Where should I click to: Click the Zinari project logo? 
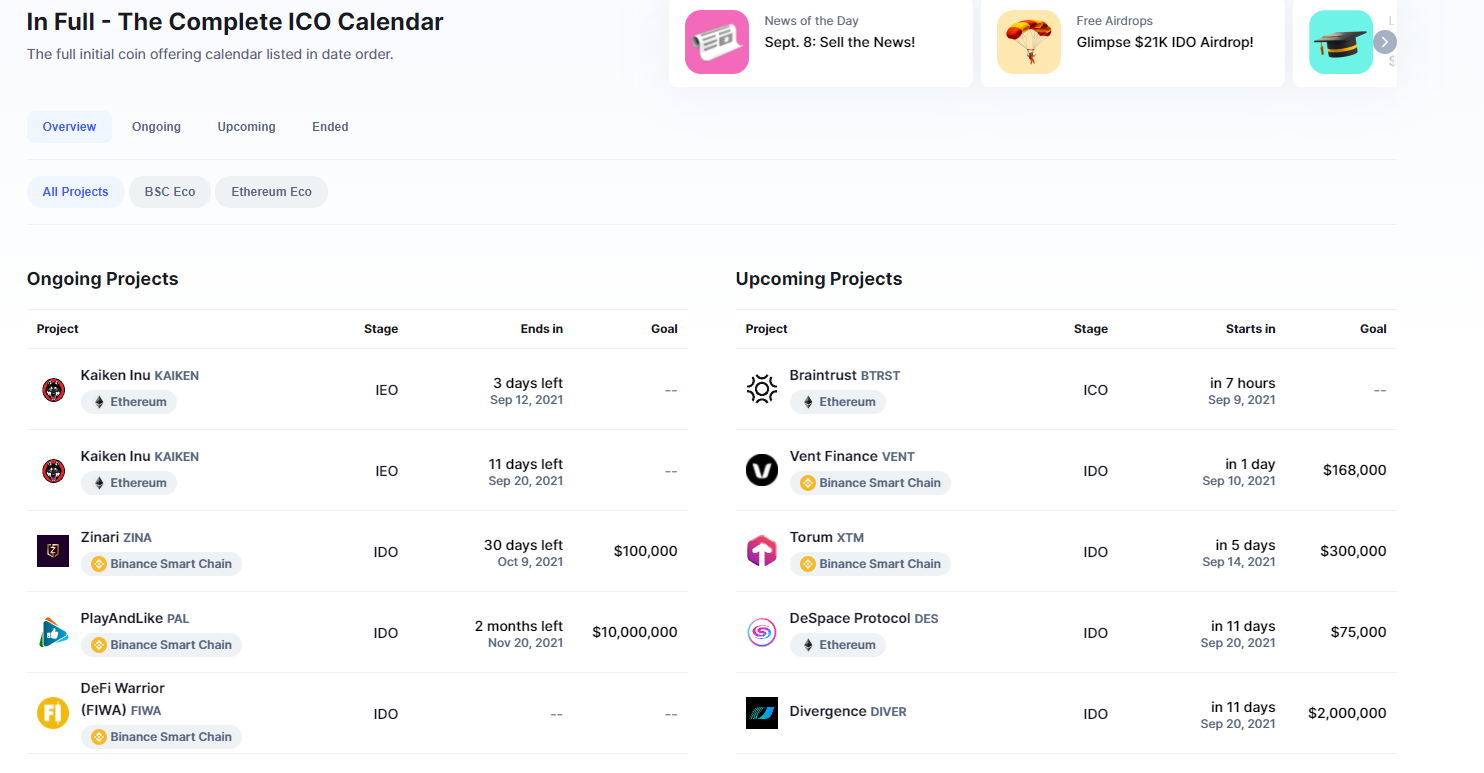pos(53,551)
